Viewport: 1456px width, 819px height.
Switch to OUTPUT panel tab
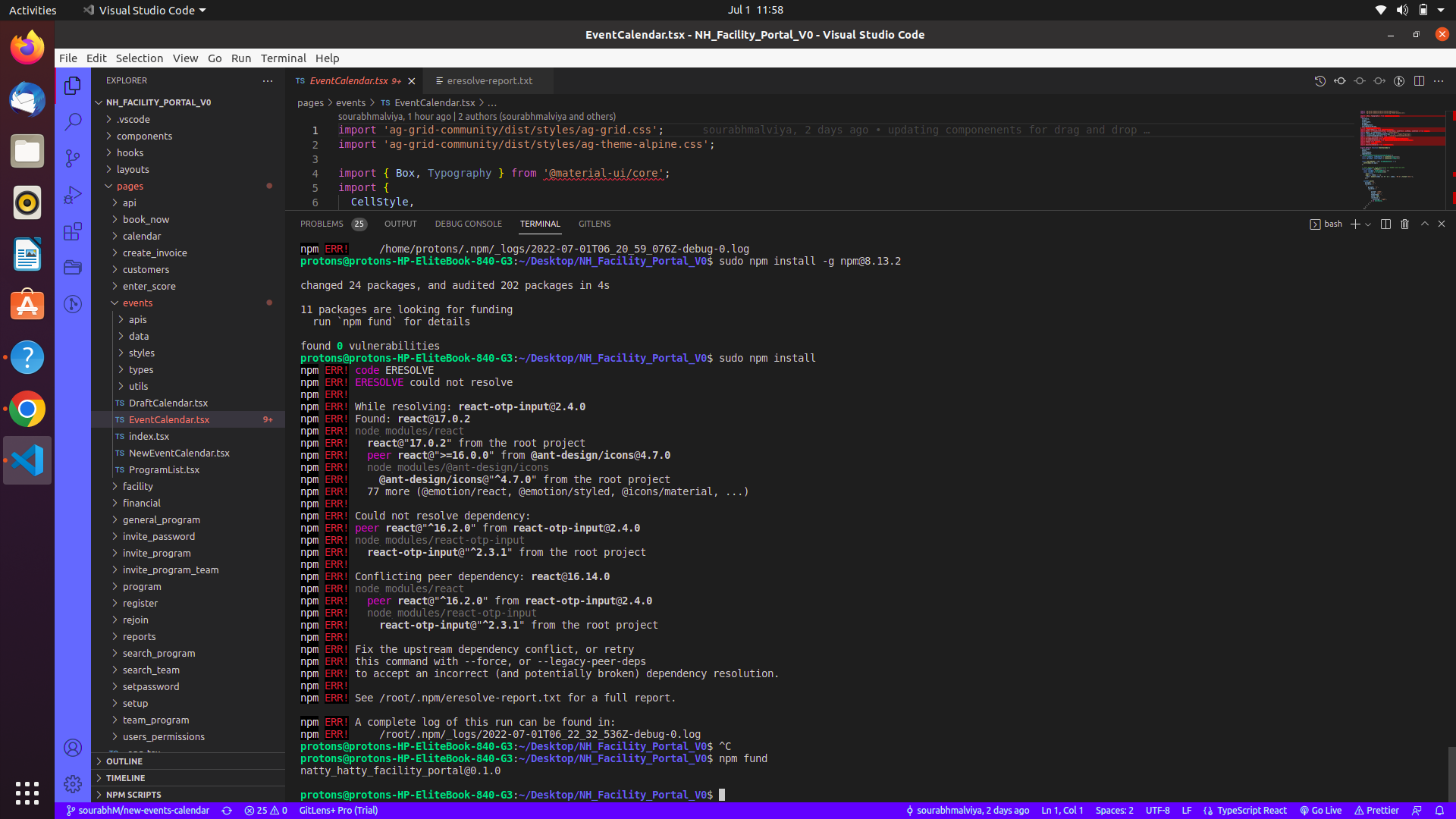point(400,224)
